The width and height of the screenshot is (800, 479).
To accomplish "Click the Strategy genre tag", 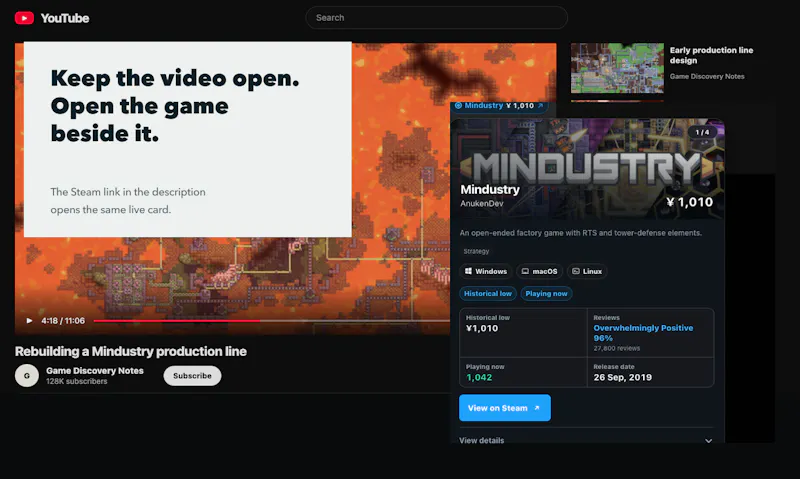I will point(476,251).
